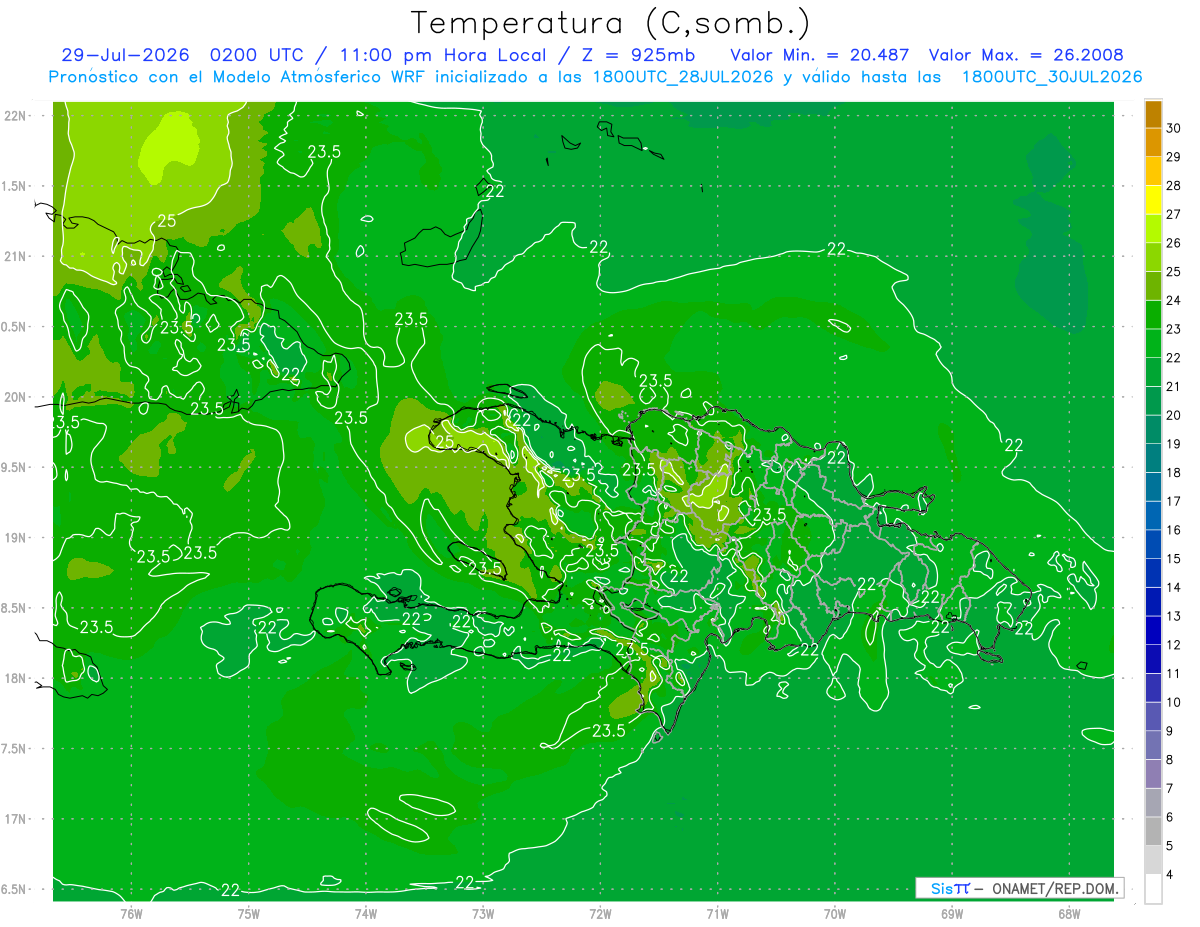Click the longitude axis label 73W
The width and height of the screenshot is (1200, 927).
(483, 913)
